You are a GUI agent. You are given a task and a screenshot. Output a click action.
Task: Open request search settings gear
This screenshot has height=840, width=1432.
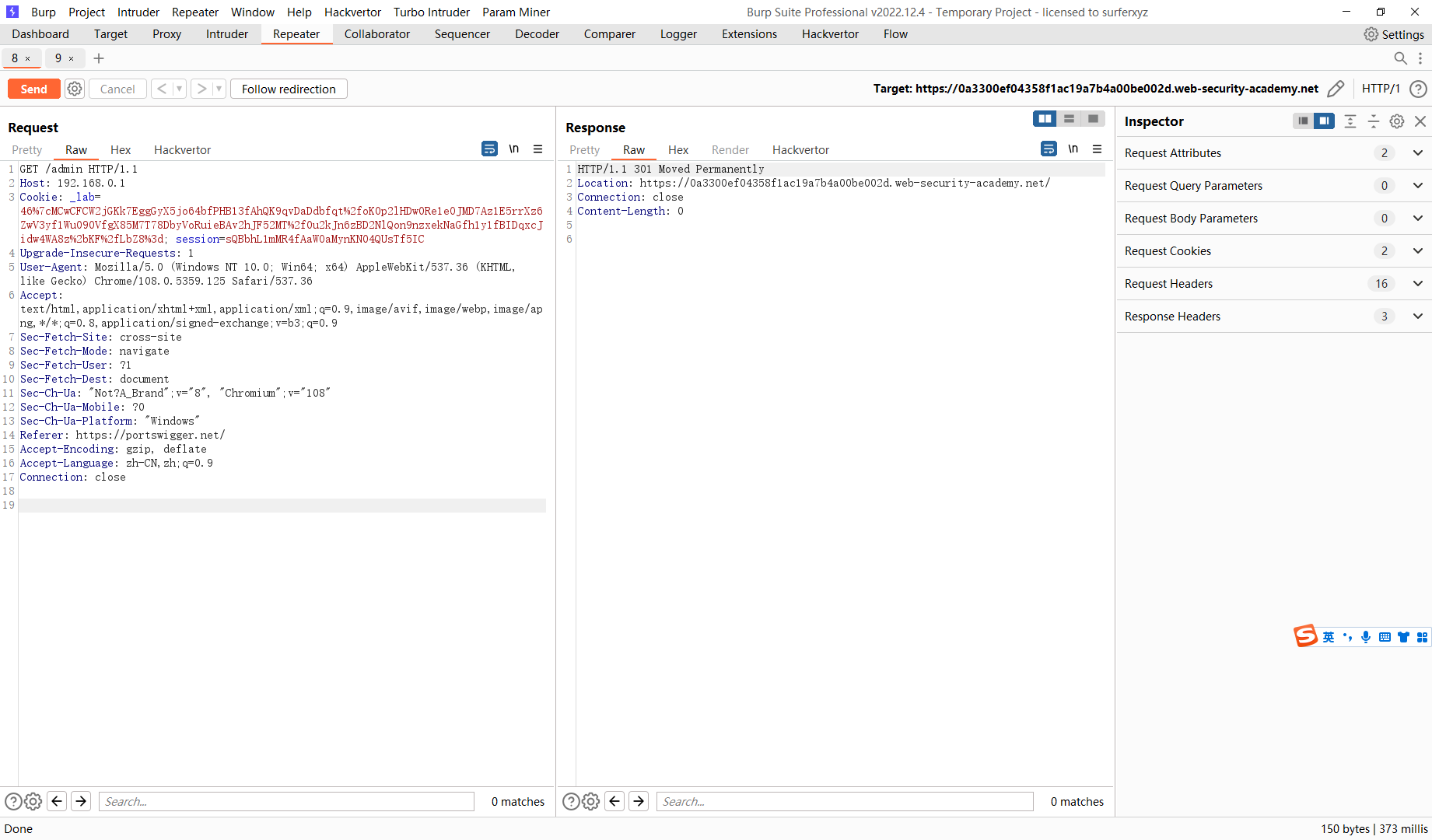point(33,801)
